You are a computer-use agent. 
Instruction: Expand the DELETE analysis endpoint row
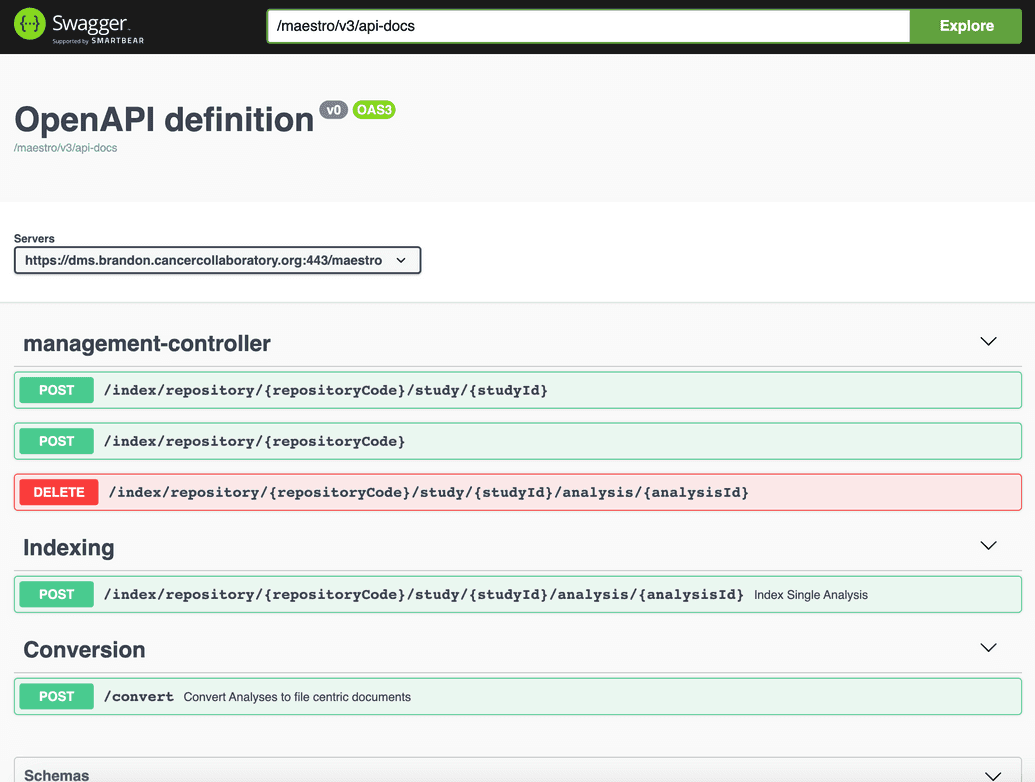click(x=518, y=492)
